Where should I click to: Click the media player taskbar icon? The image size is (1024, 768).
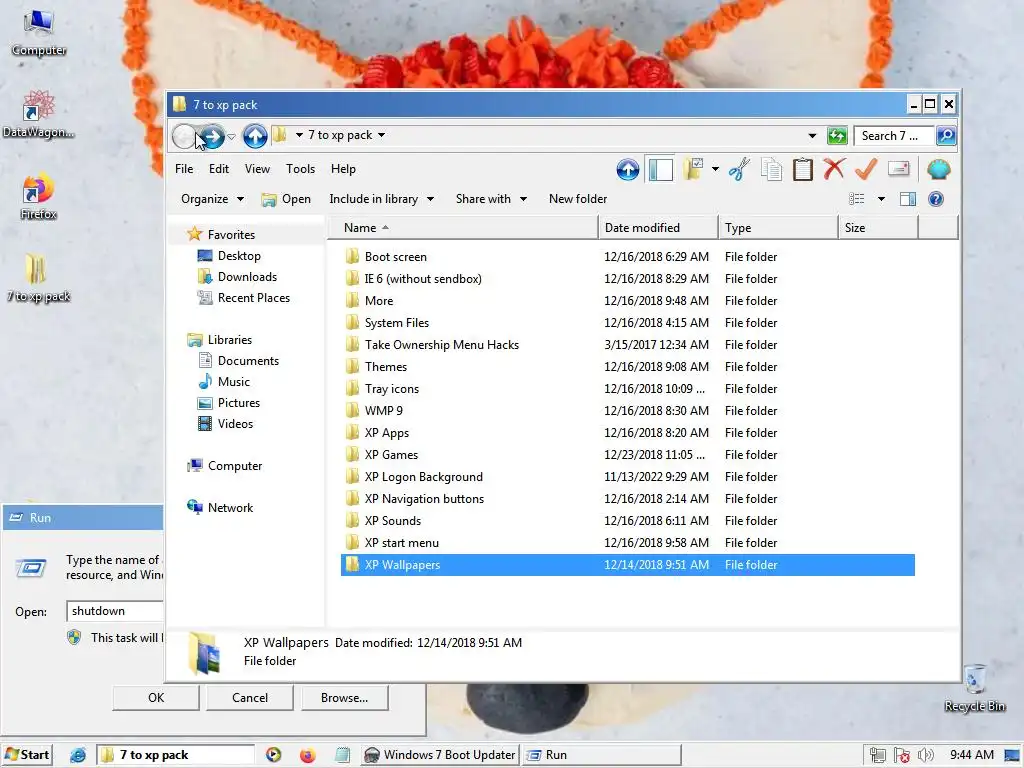tap(274, 755)
